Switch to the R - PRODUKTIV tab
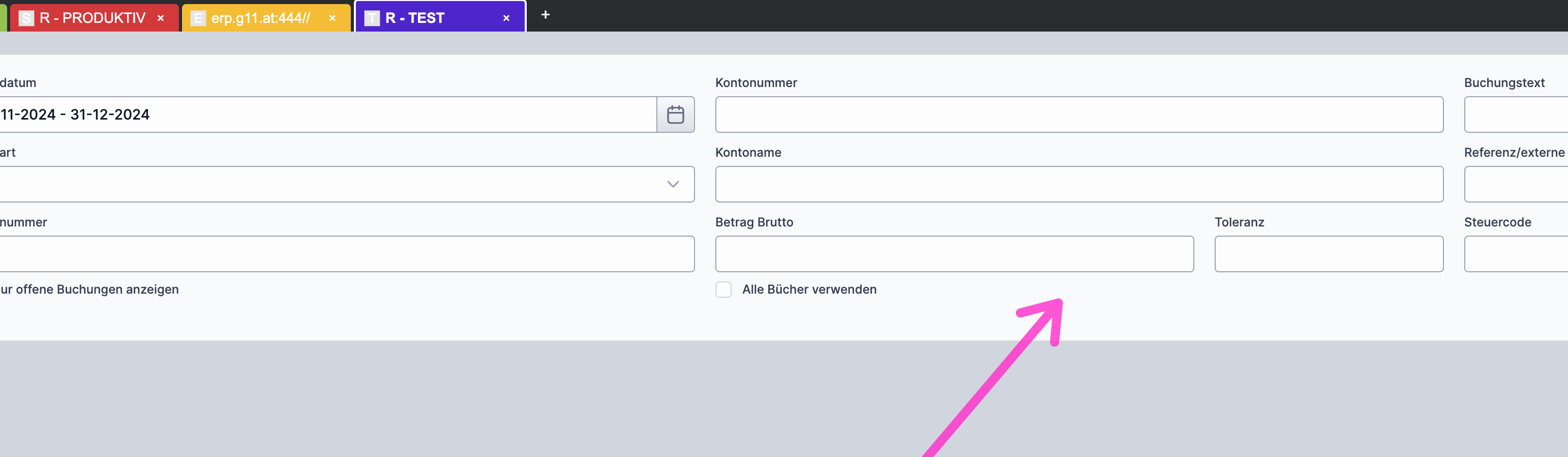 [x=92, y=18]
